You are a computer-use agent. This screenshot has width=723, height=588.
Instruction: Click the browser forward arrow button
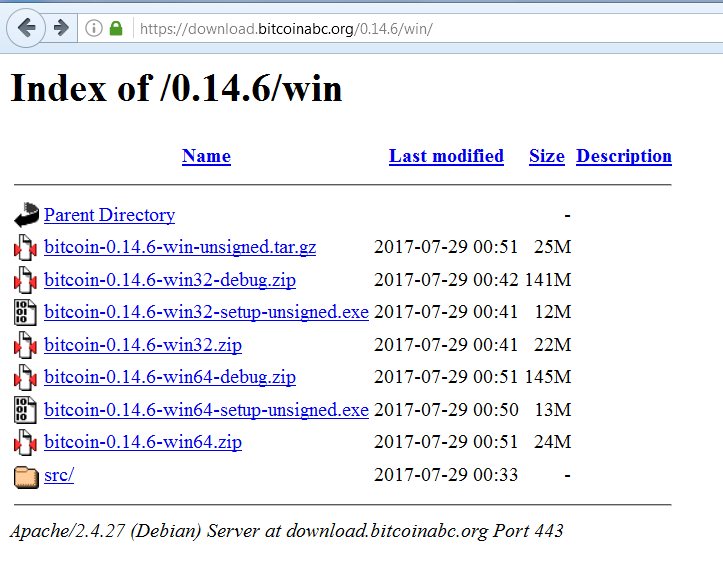pyautogui.click(x=61, y=28)
